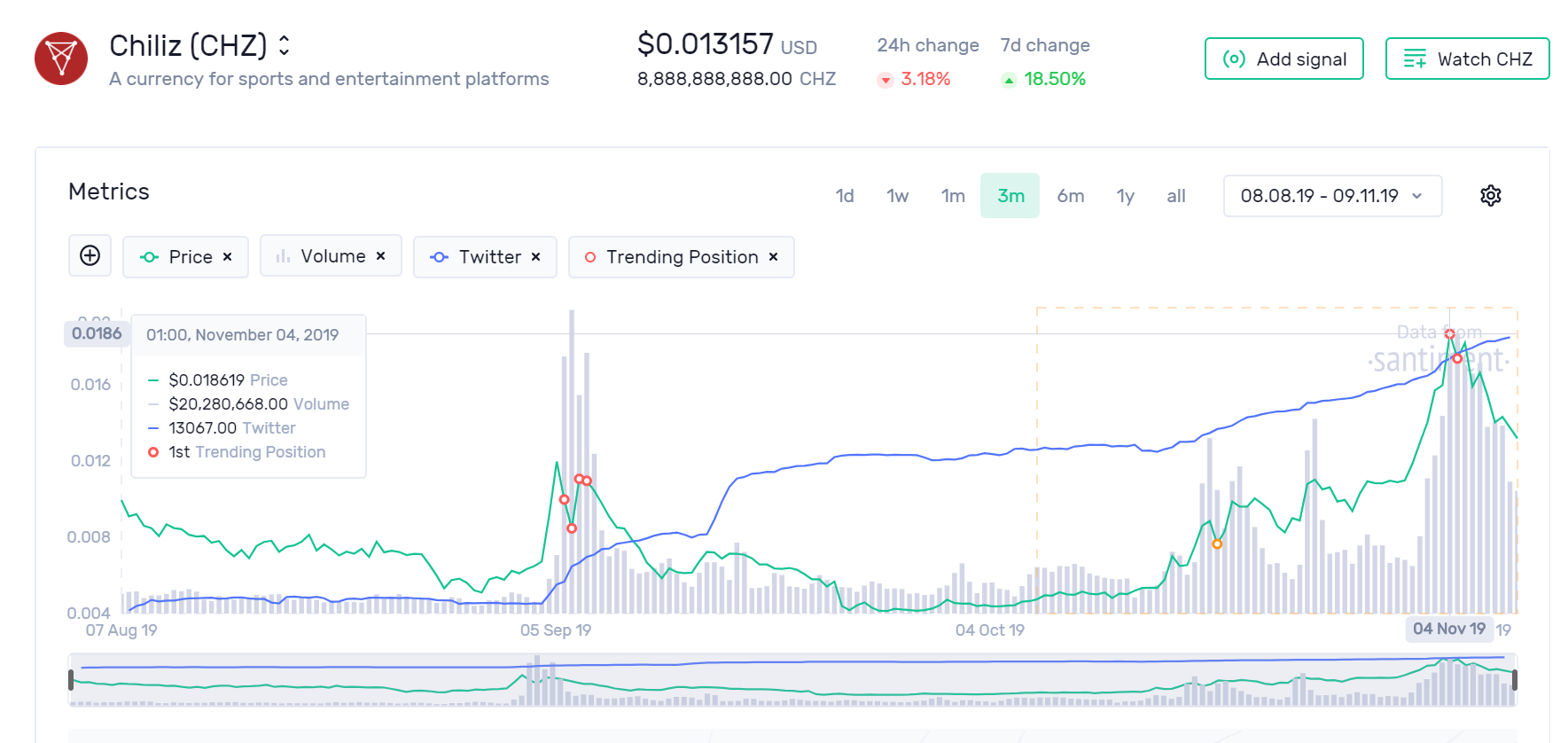Click the 0.0186 y-axis value label
Viewport: 1568px width, 743px height.
[x=97, y=333]
